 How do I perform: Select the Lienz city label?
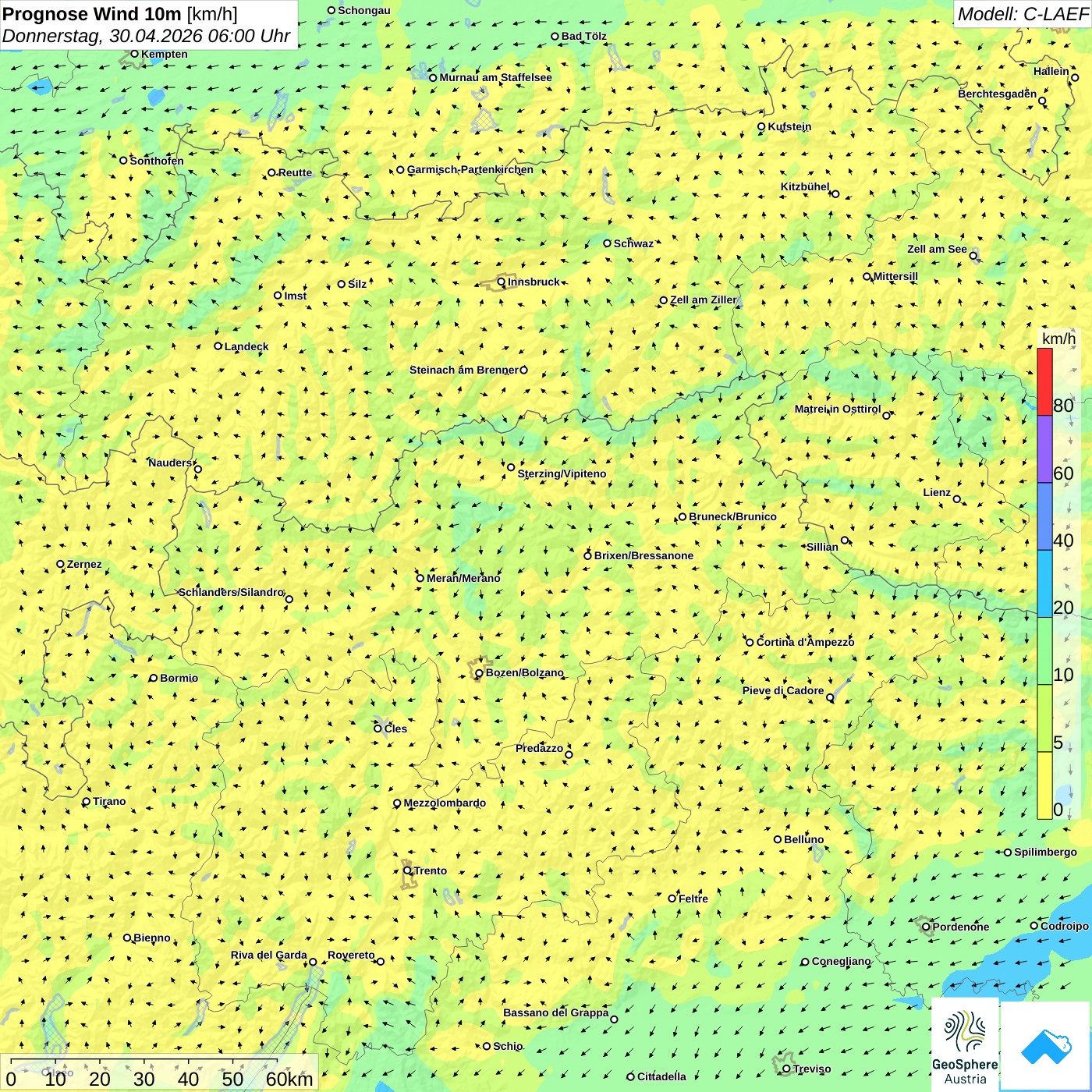point(937,493)
